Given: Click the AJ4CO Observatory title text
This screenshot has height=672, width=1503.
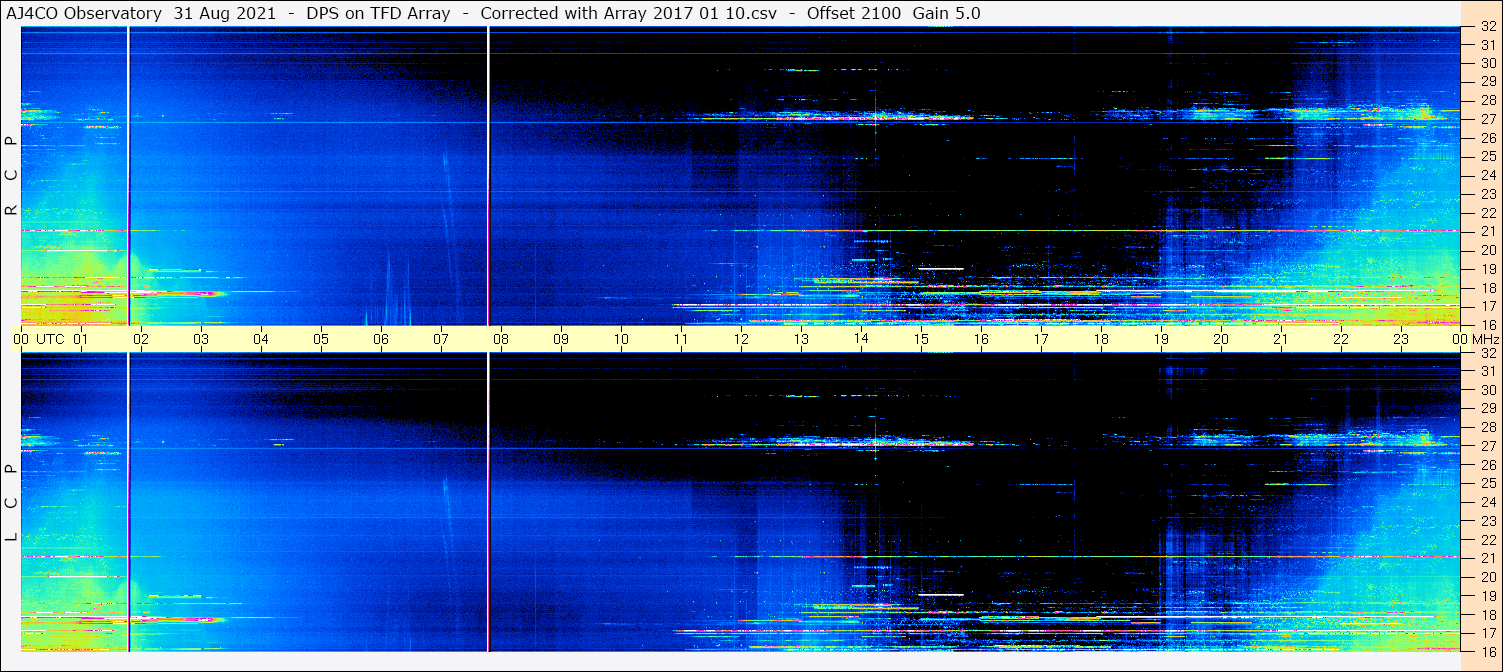Looking at the screenshot, I should (85, 13).
